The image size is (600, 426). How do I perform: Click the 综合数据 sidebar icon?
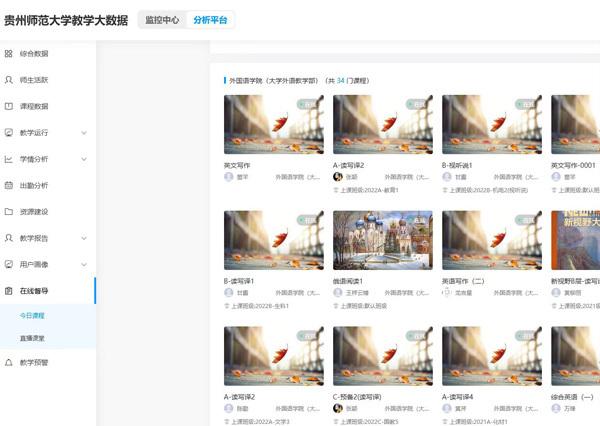(9, 53)
